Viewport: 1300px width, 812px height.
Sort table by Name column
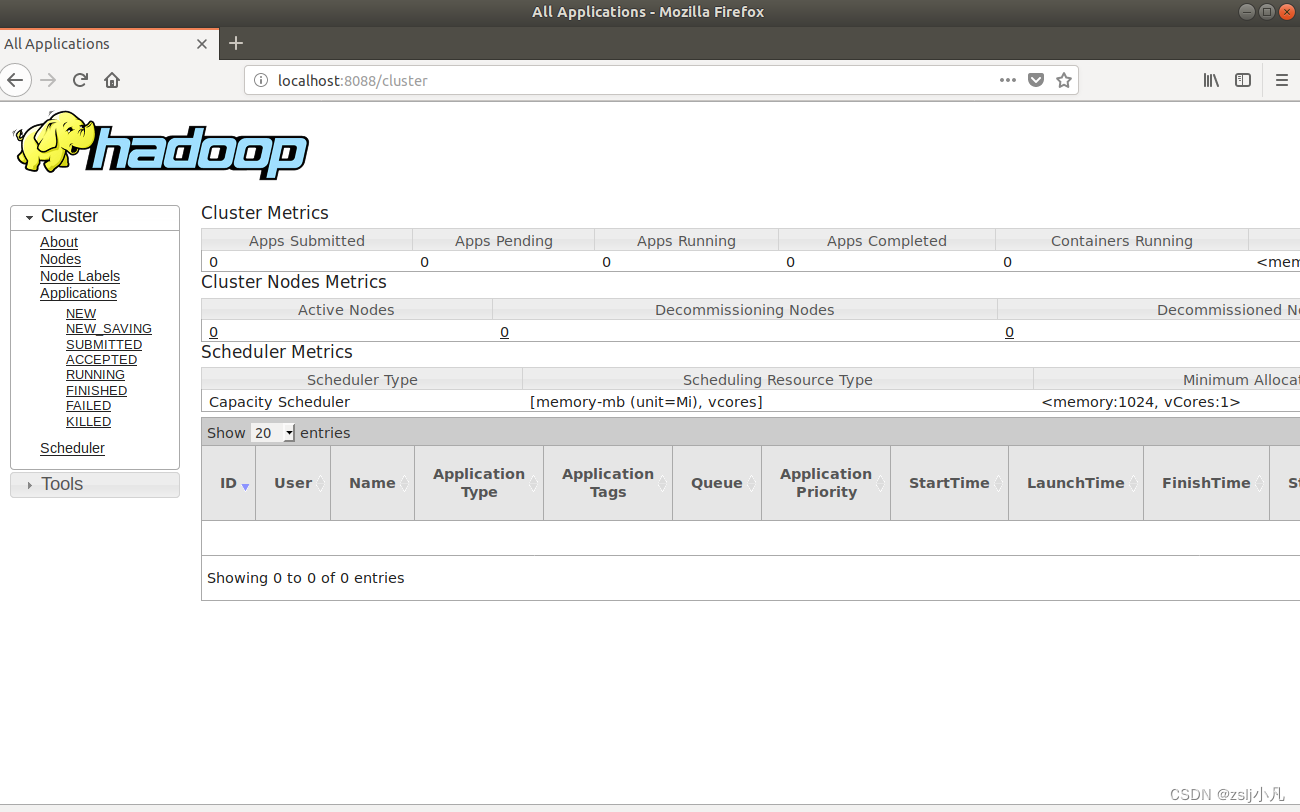pos(372,483)
